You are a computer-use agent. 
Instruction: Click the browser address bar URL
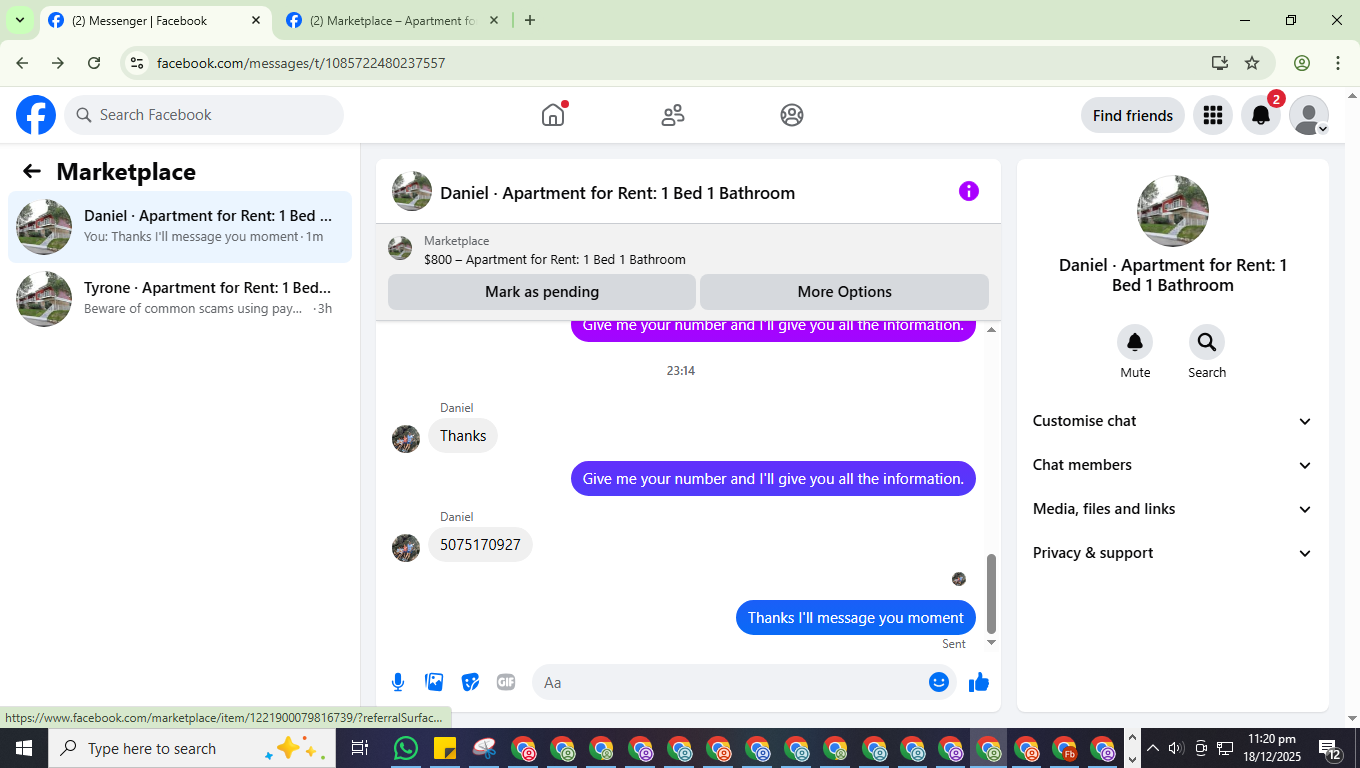(301, 63)
